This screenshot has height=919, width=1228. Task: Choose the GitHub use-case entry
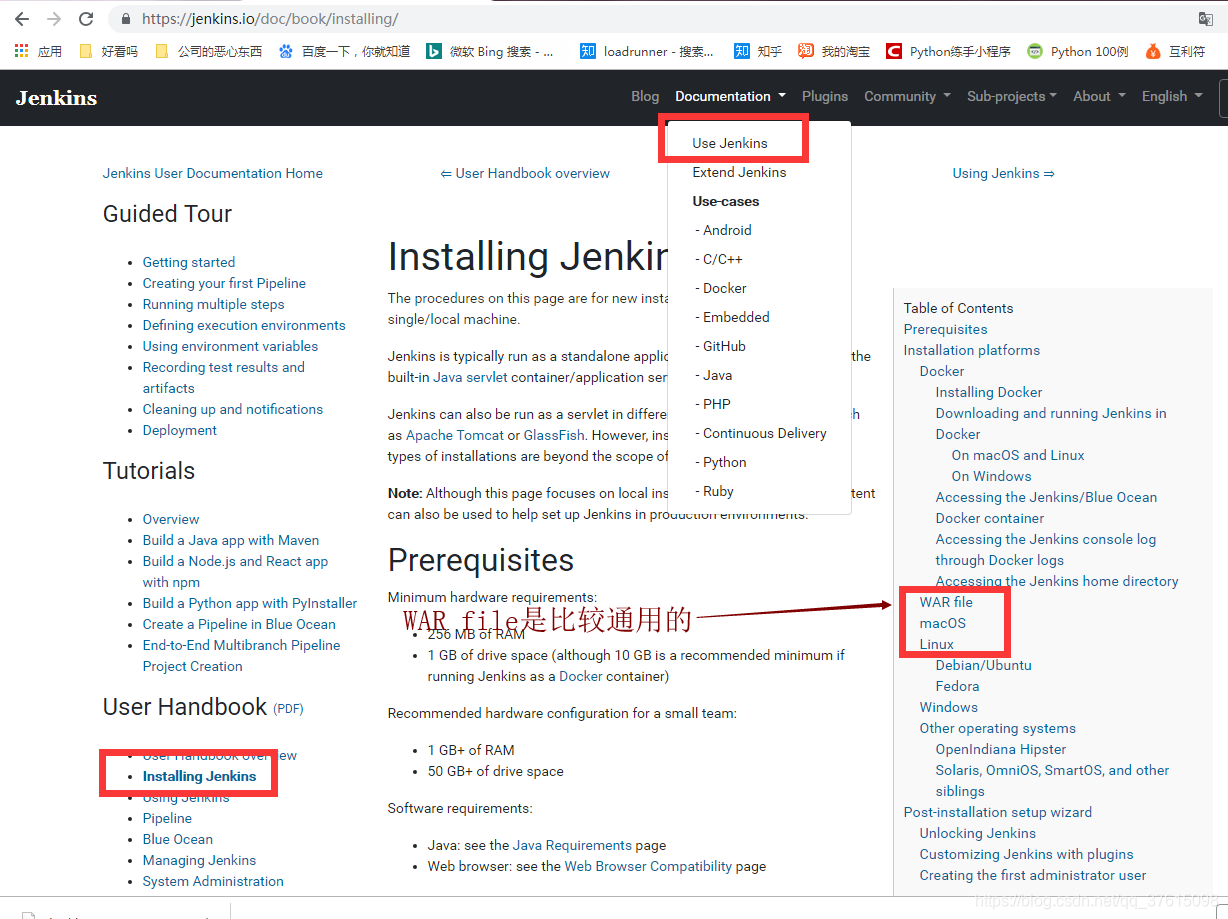coord(720,346)
